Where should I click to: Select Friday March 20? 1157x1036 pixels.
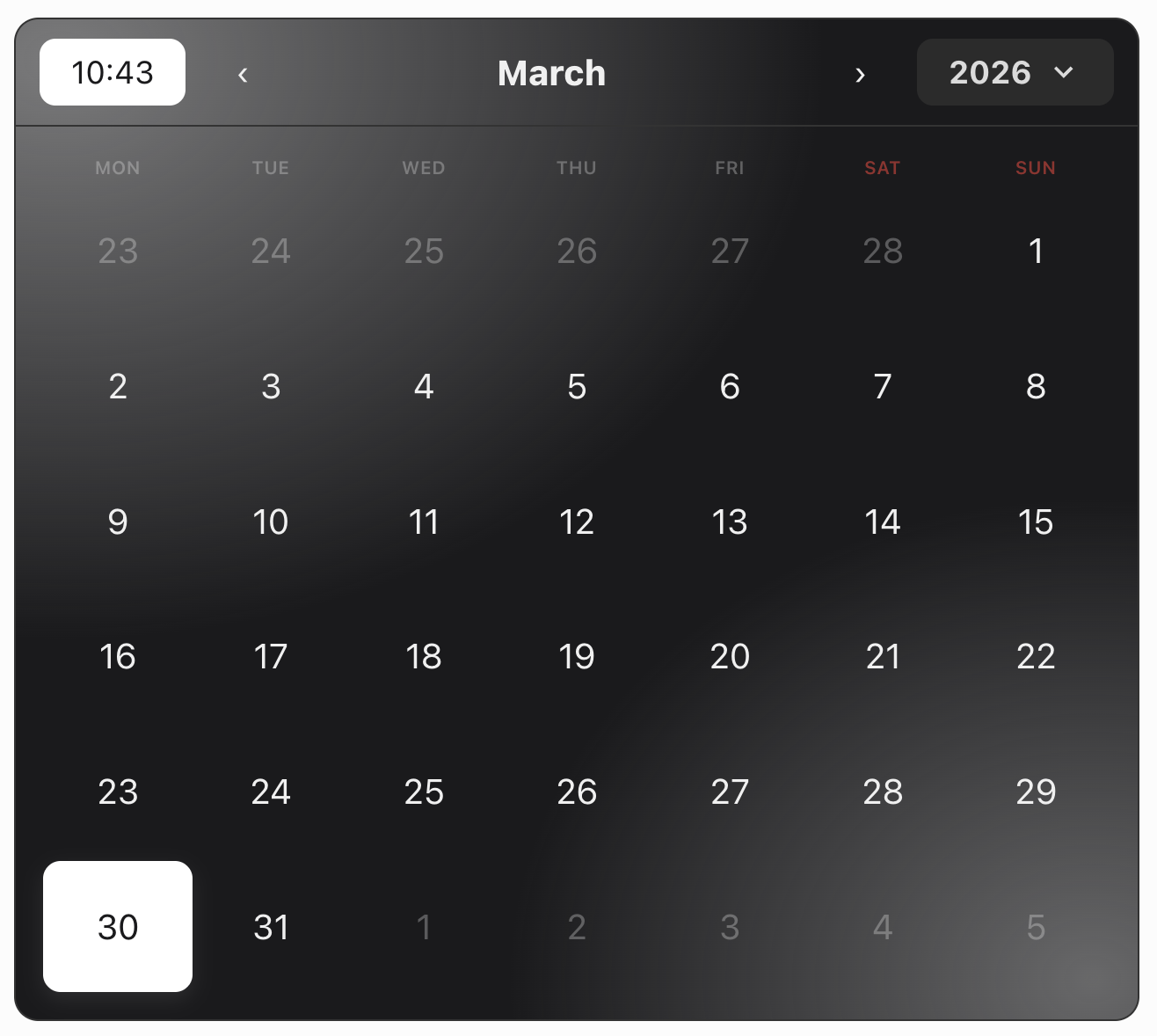730,656
